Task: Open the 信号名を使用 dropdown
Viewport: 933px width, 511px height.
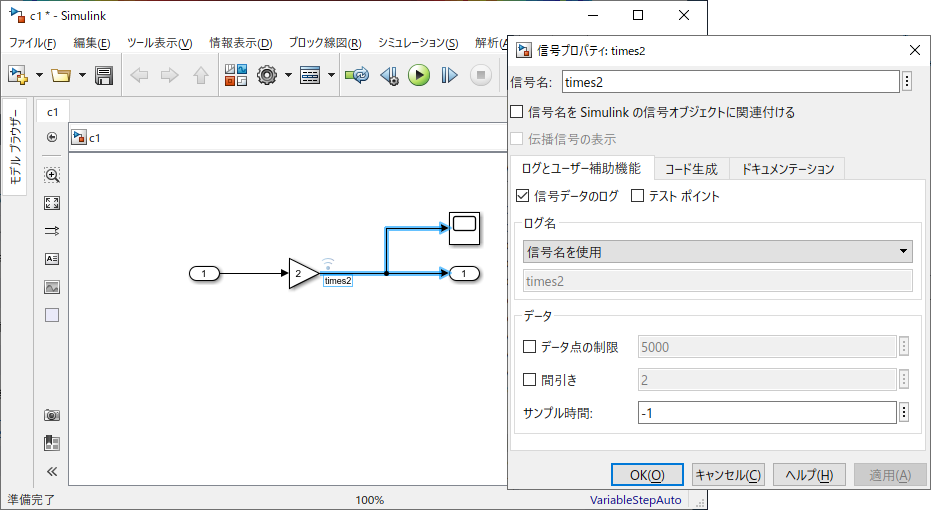Action: 718,252
